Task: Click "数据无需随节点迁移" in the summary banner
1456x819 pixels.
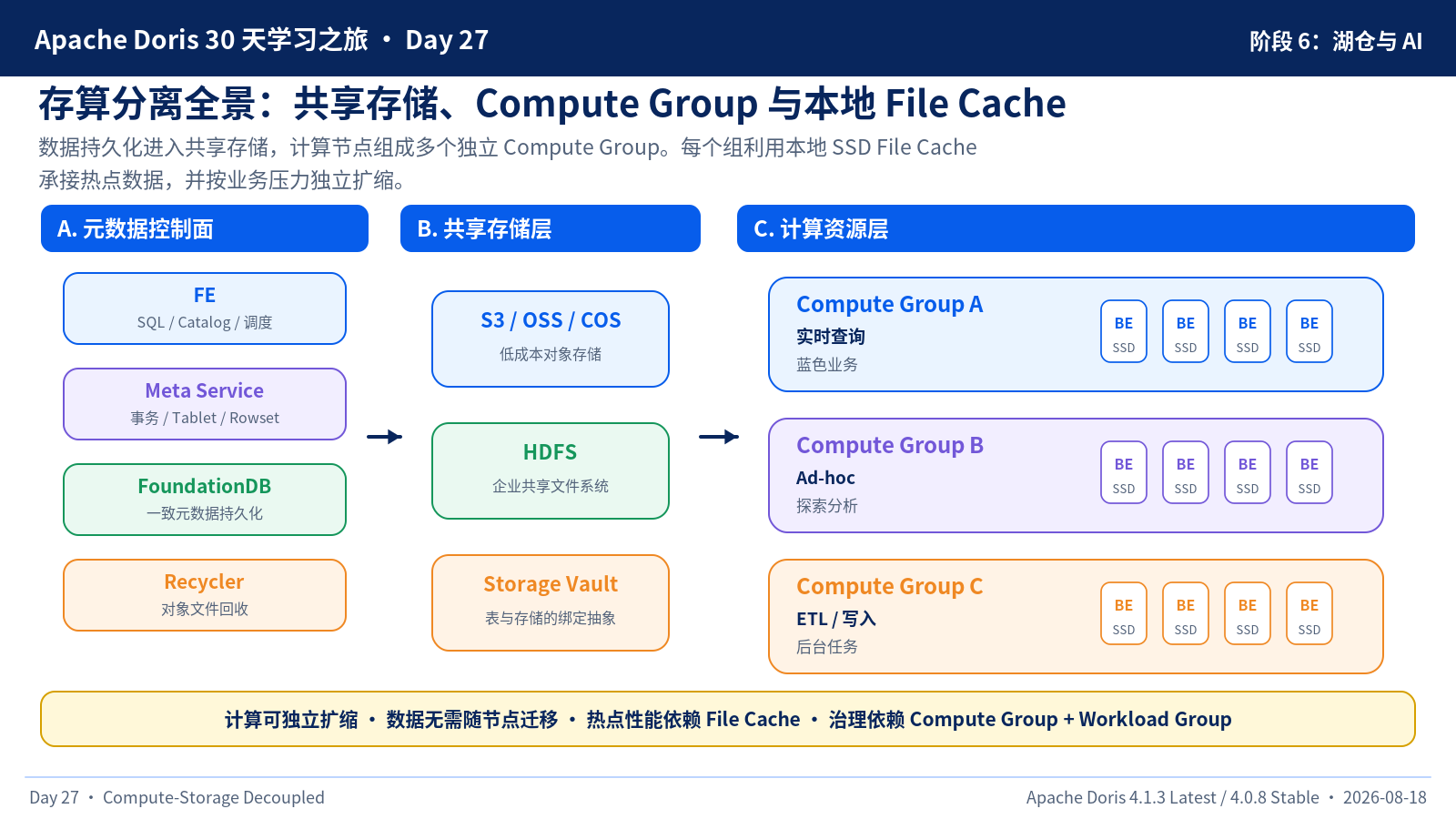Action: [472, 719]
